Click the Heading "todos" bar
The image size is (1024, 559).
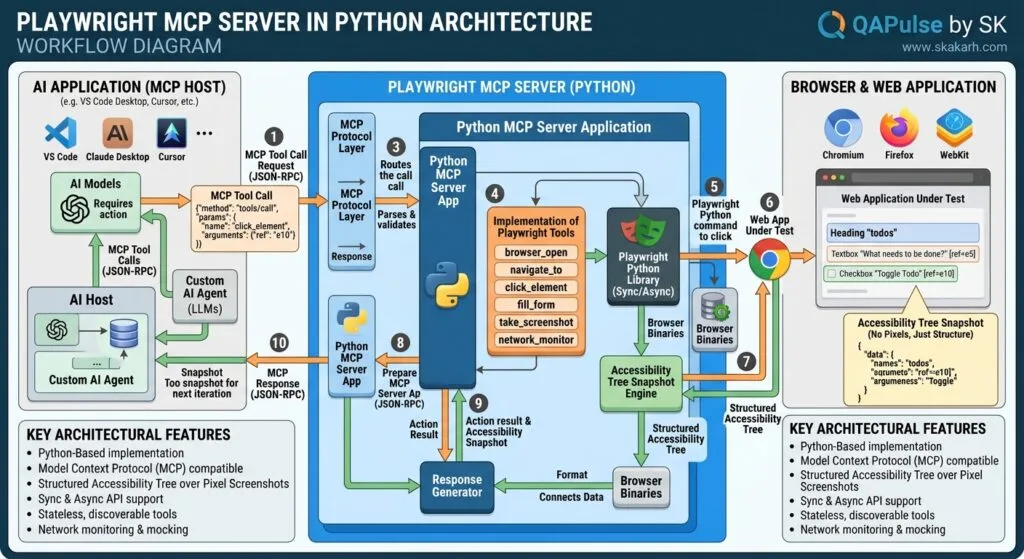coord(903,232)
